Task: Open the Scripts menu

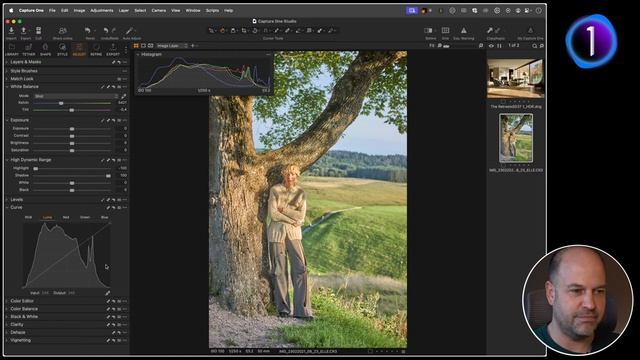Action: click(212, 11)
